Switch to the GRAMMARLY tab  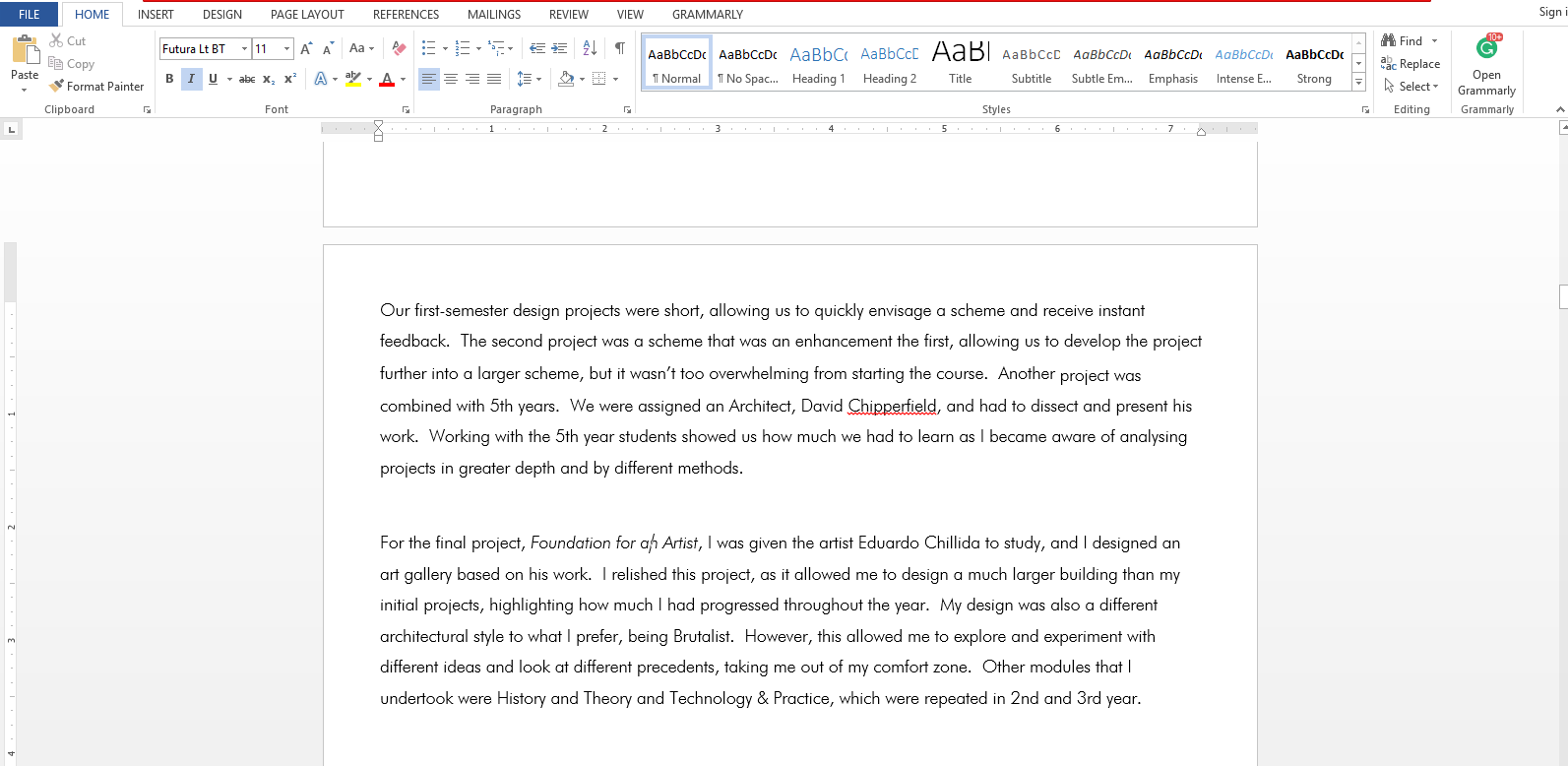click(x=708, y=14)
